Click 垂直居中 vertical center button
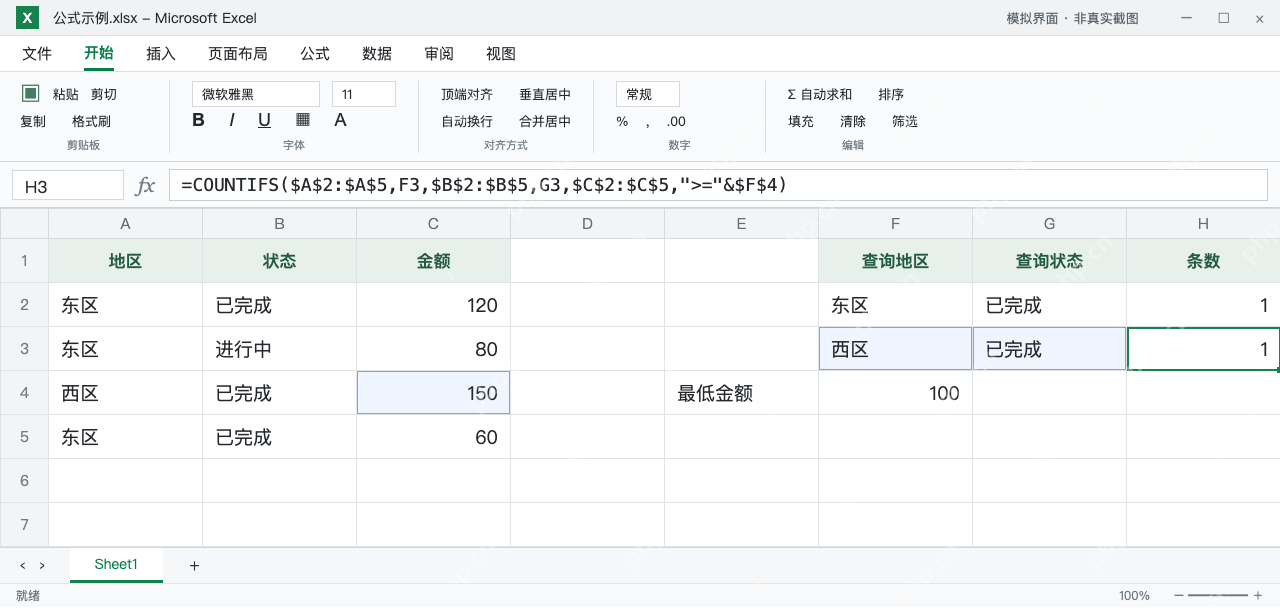1280x608 pixels. 545,94
